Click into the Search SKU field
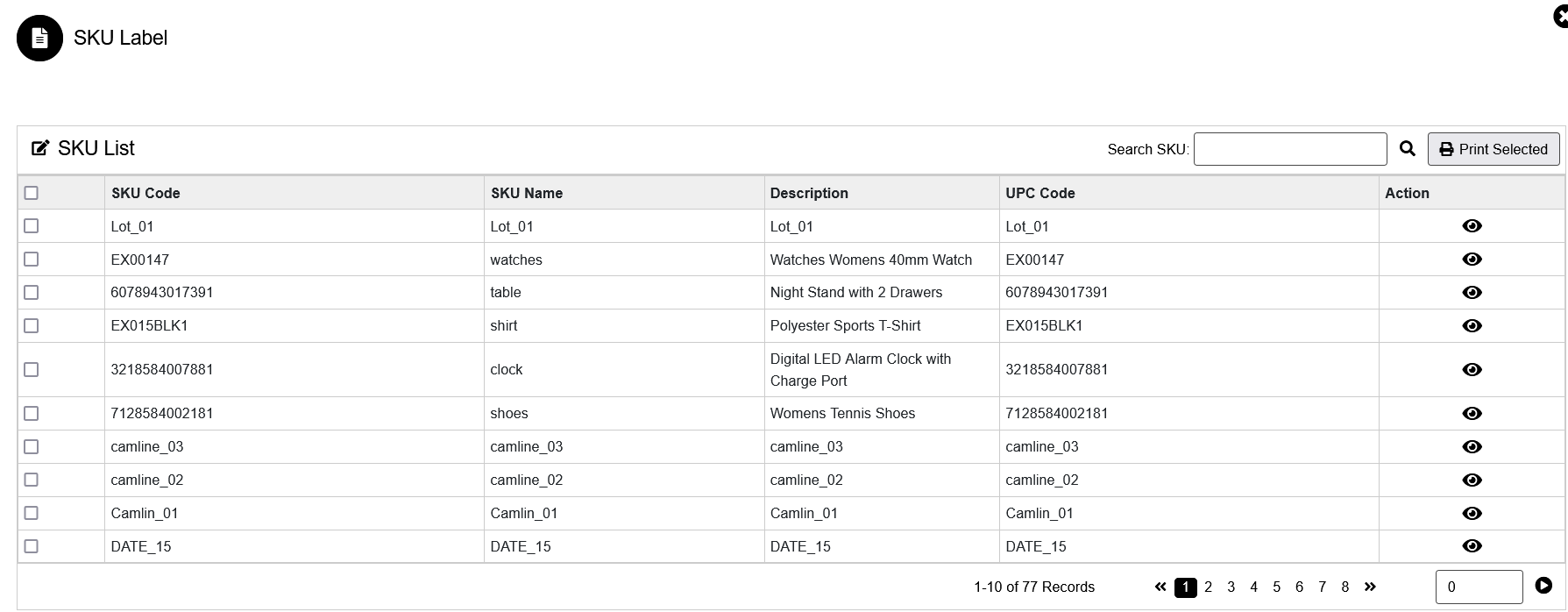 pyautogui.click(x=1289, y=149)
